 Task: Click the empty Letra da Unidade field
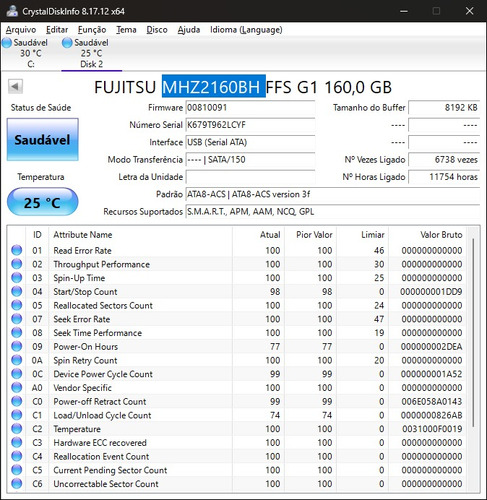pos(250,177)
